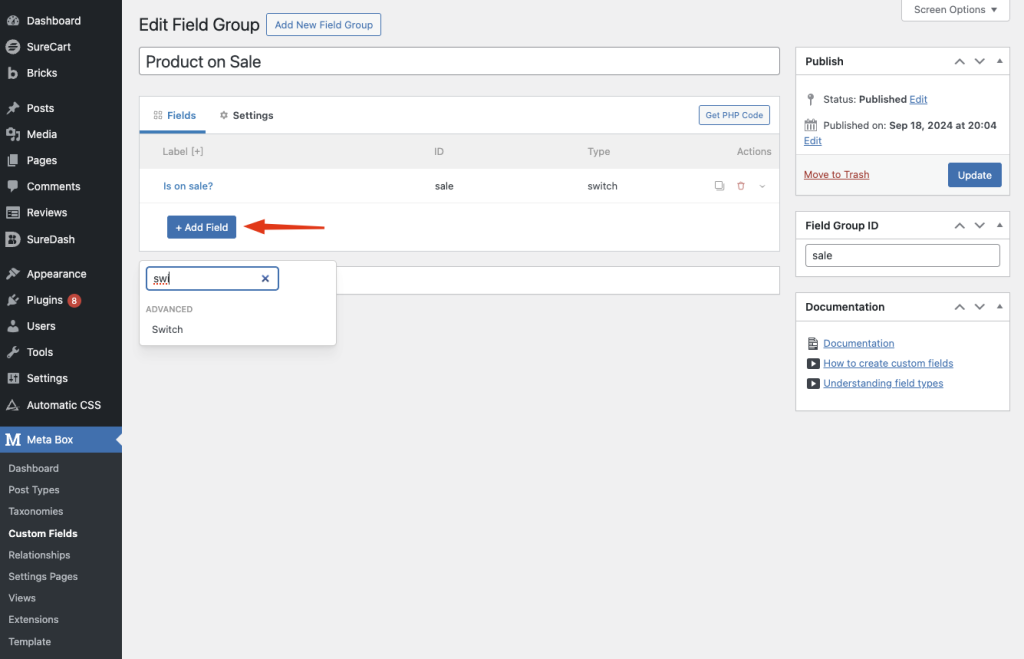This screenshot has height=659, width=1024.
Task: Open the Bricks sidebar menu
Action: (x=41, y=73)
